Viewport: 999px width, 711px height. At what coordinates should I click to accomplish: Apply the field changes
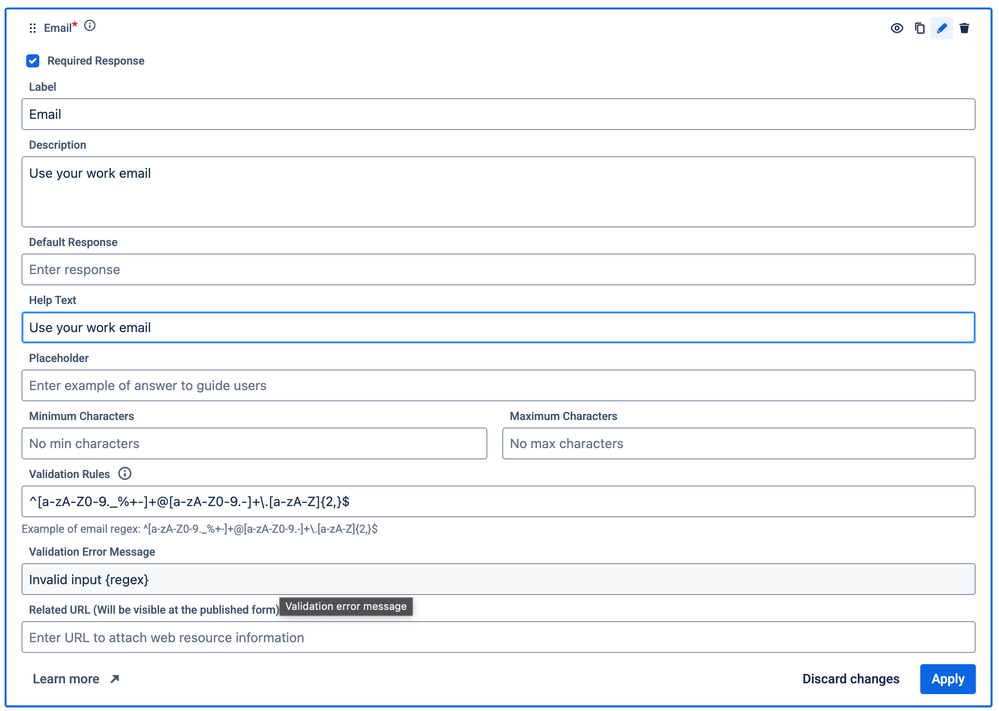click(x=947, y=679)
